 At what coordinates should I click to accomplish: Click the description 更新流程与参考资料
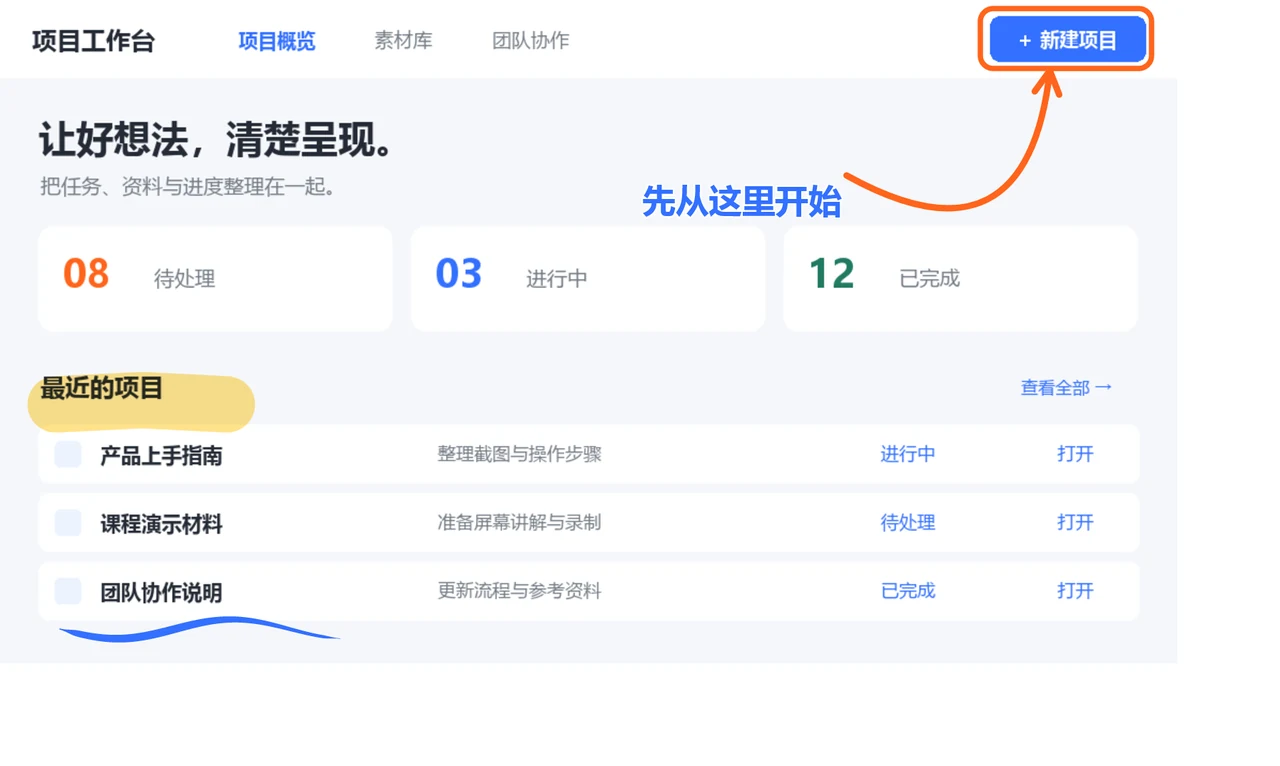click(x=519, y=591)
